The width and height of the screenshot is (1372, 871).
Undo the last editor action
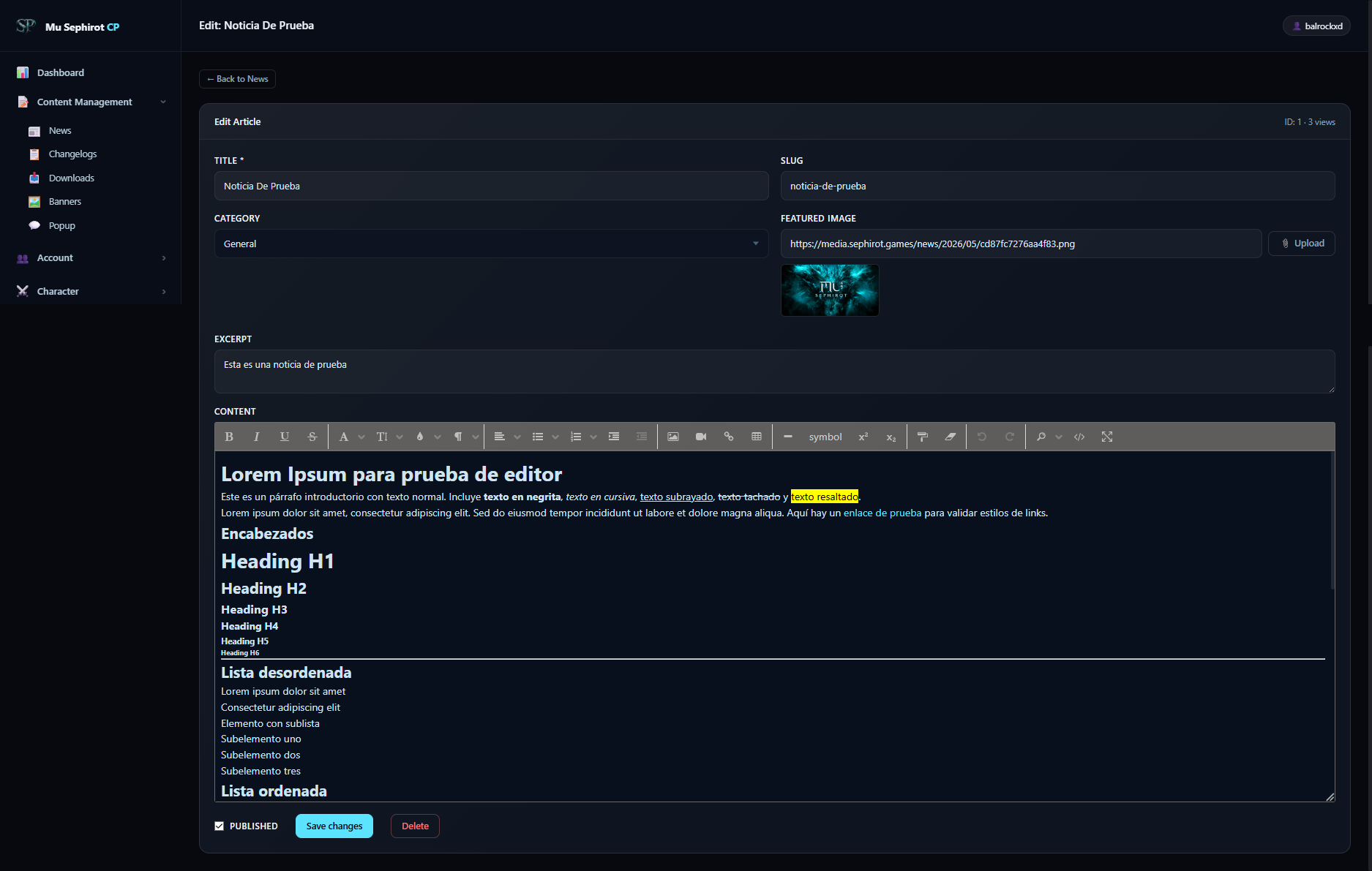pos(982,437)
